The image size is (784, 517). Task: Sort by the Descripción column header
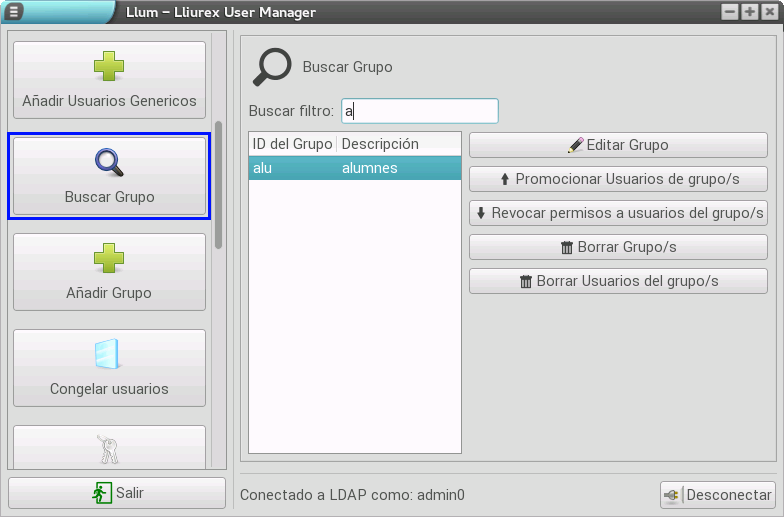point(380,144)
